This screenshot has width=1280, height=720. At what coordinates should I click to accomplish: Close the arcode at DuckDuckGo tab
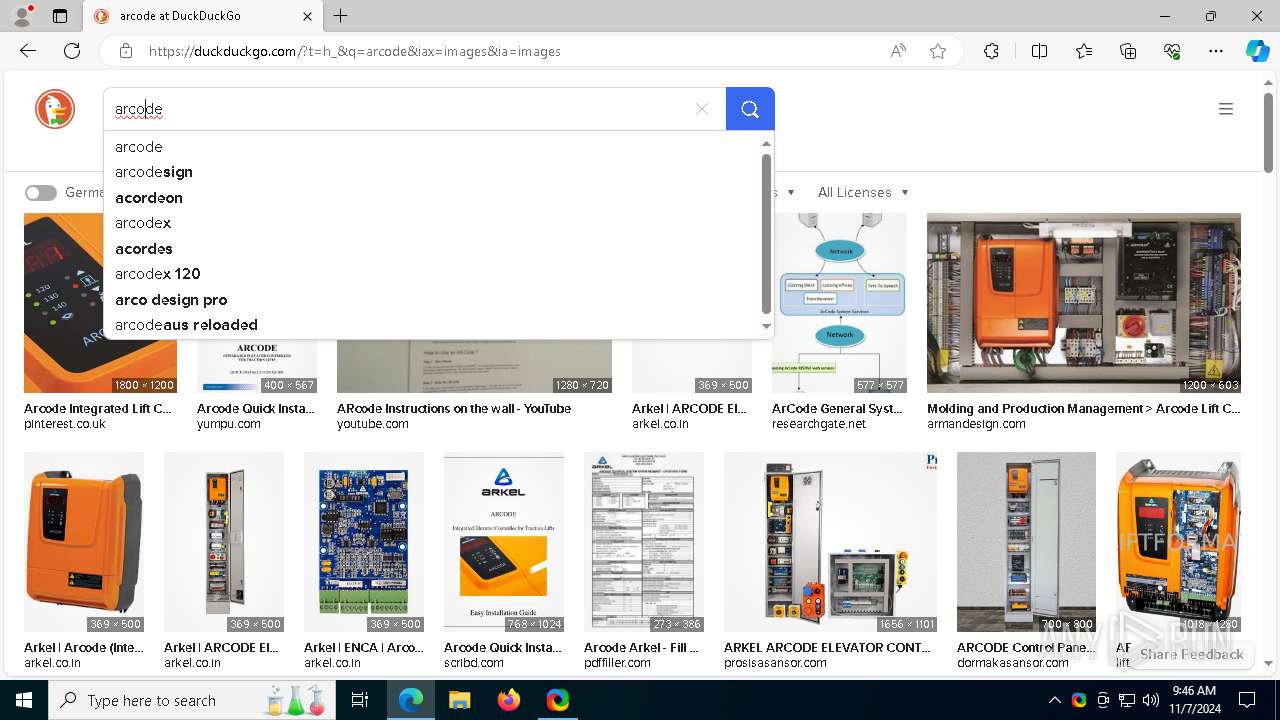click(307, 16)
